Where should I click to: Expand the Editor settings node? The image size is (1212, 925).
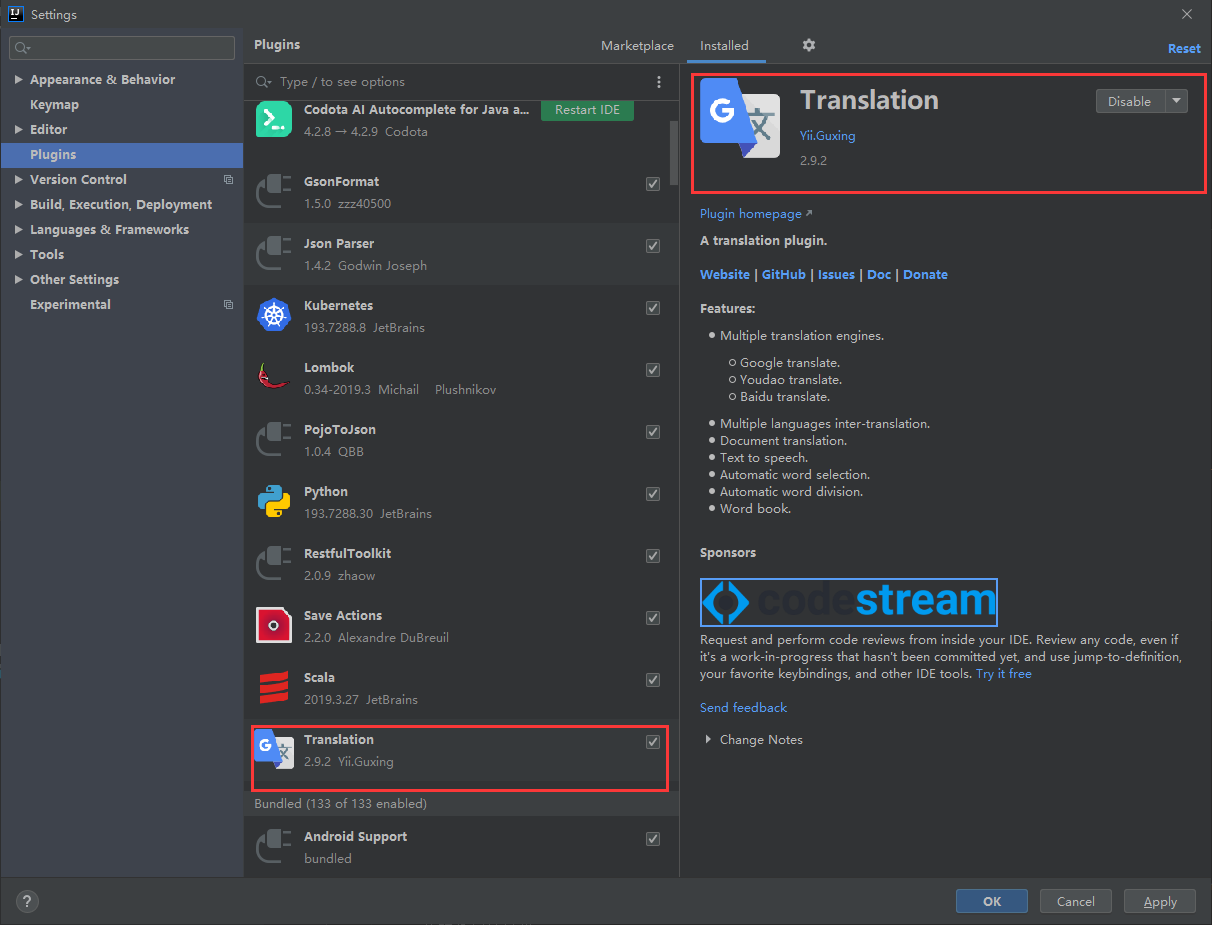pos(19,130)
